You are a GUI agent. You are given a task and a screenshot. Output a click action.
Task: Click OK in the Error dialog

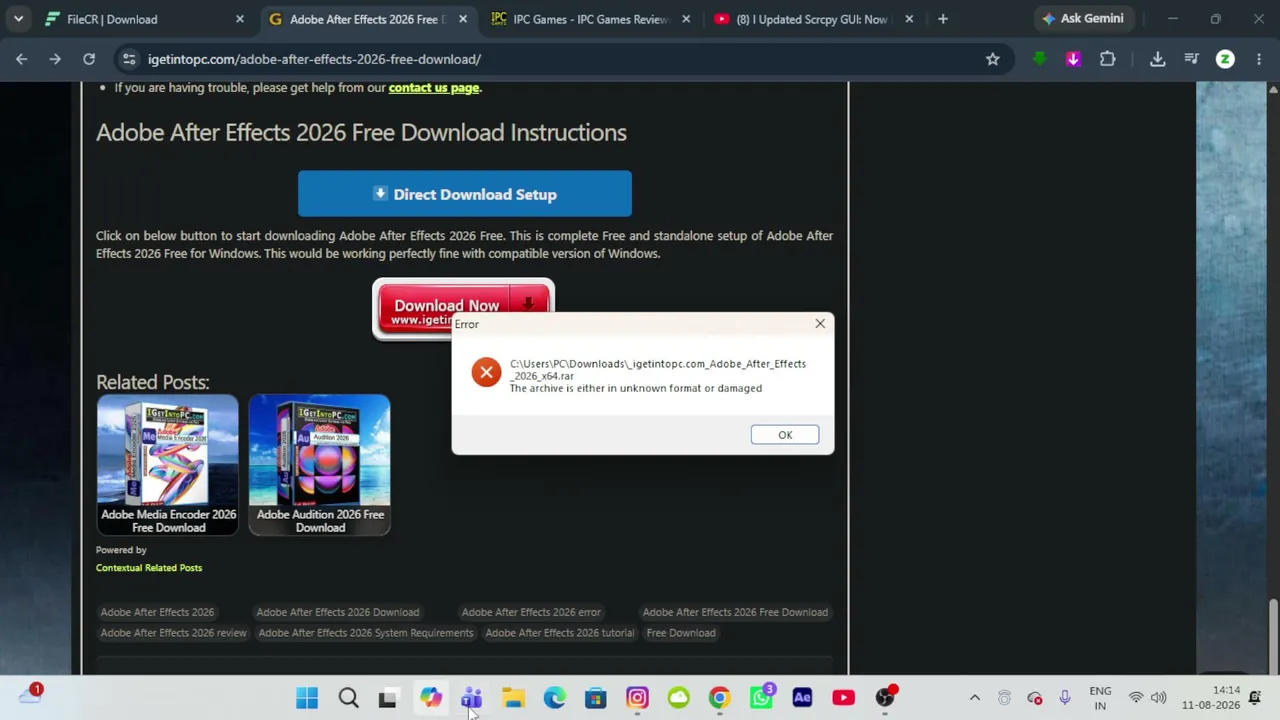785,435
